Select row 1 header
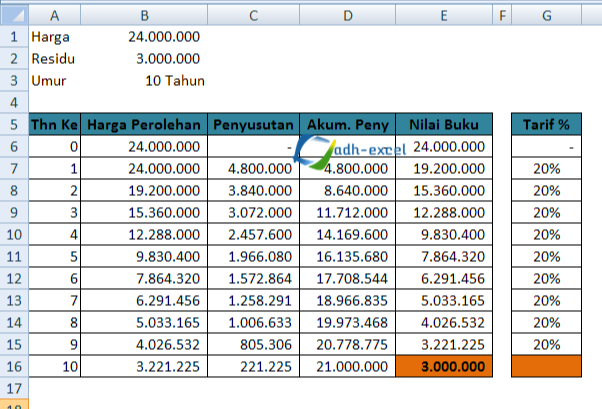The width and height of the screenshot is (602, 409). [x=14, y=36]
